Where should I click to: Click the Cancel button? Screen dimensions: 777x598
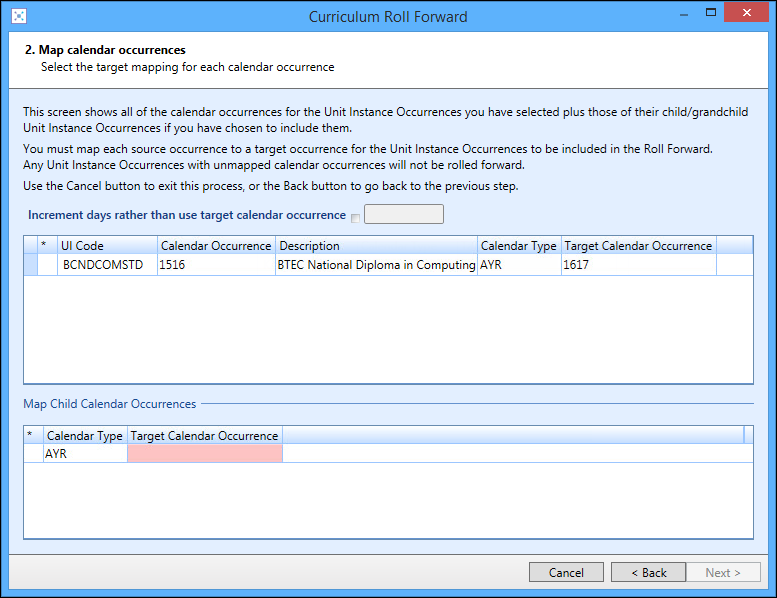click(566, 572)
